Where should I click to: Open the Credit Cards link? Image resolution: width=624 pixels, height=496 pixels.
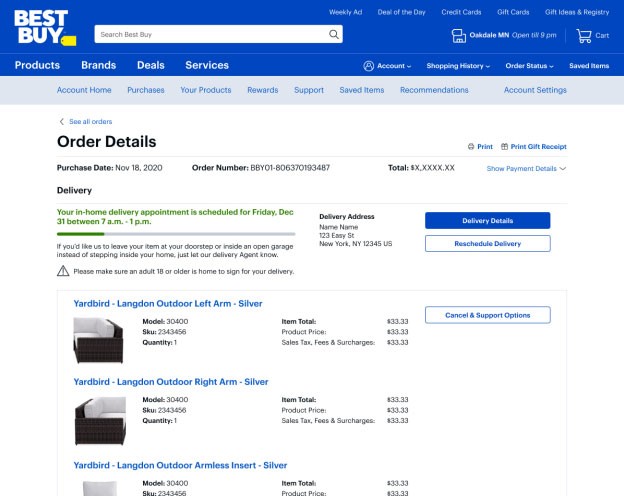point(461,12)
